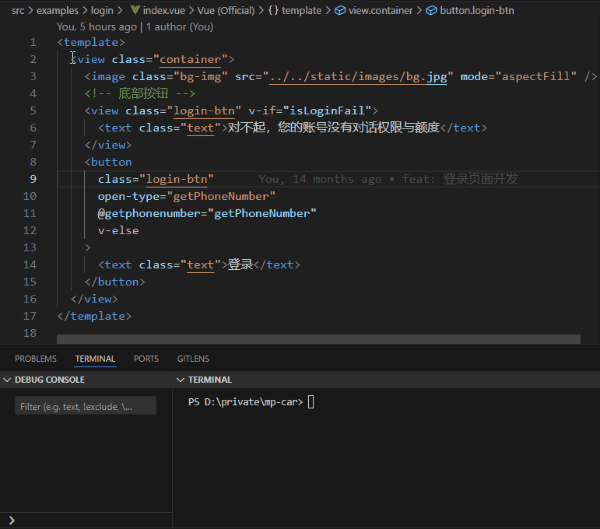Click closing </view> tag on line 7
600x529 pixels.
click(x=108, y=145)
